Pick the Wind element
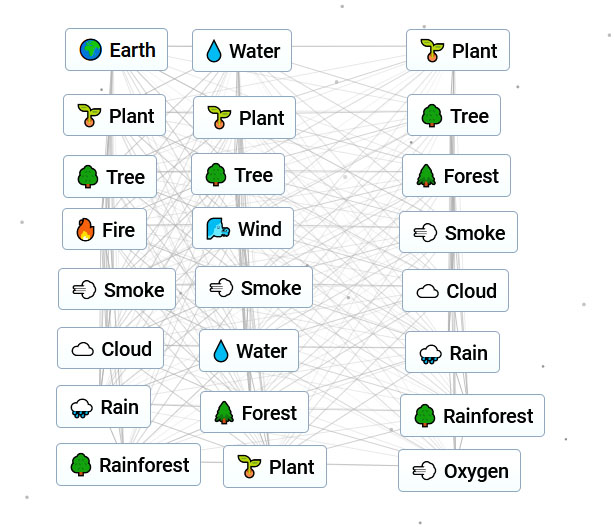614x527 pixels. [x=244, y=229]
